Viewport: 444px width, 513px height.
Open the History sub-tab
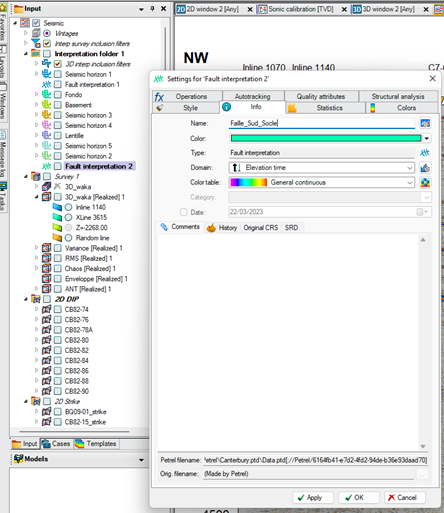(x=222, y=228)
